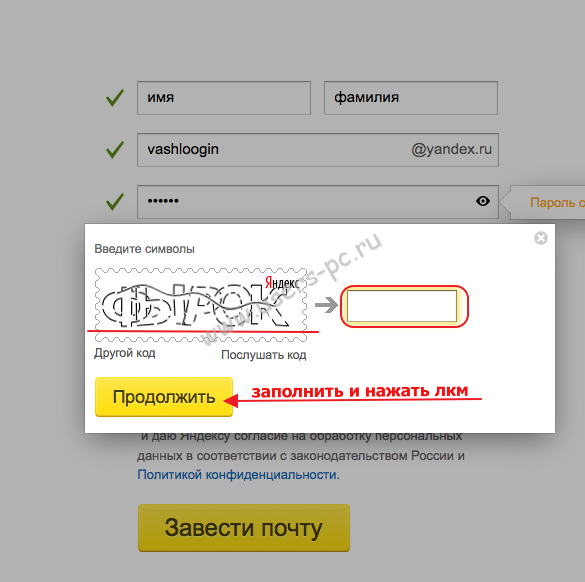Click the captcha image with distorted letters
This screenshot has height=582, width=585.
pos(201,305)
